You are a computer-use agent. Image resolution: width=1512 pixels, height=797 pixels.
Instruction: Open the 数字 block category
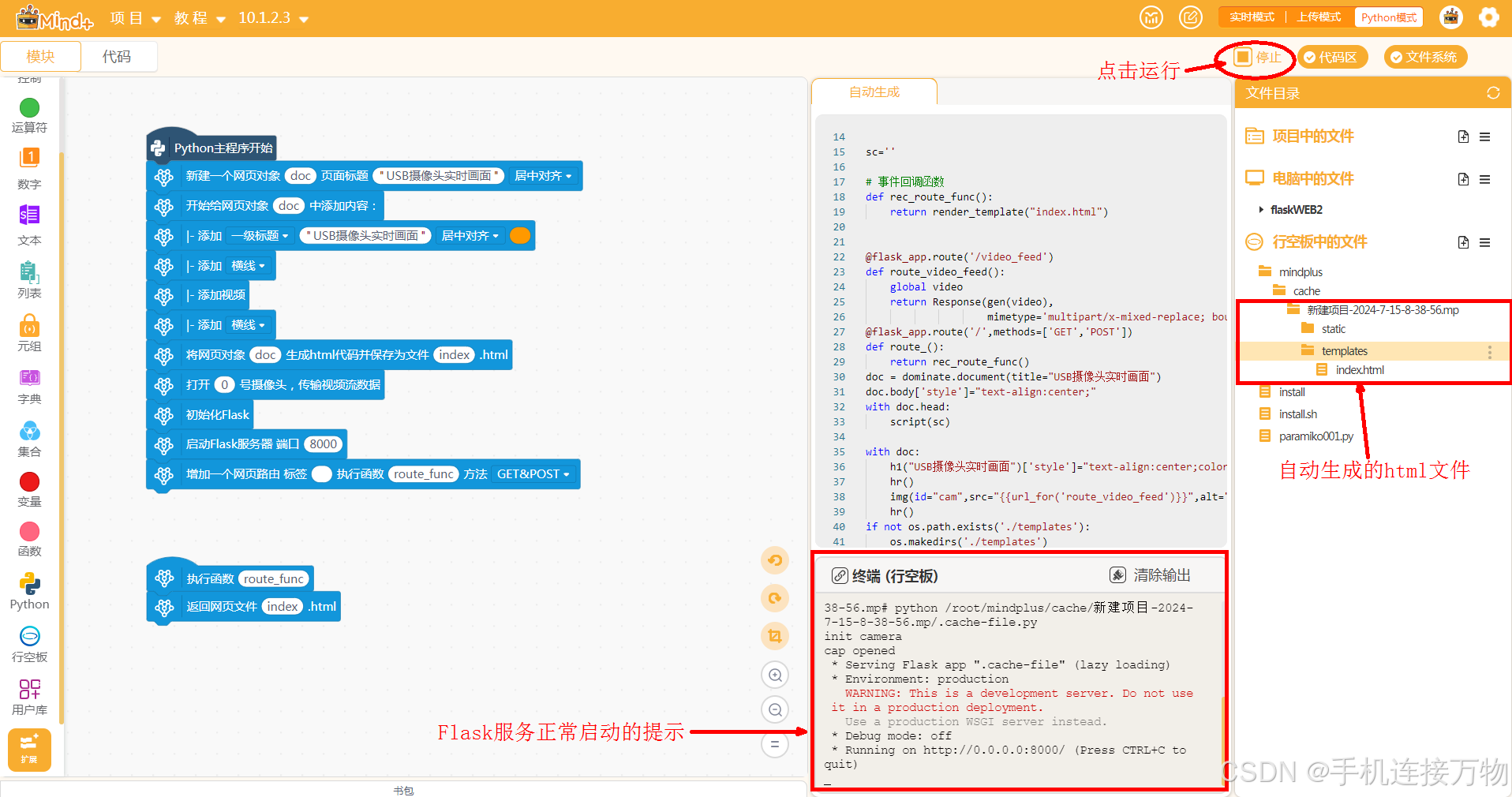29,168
